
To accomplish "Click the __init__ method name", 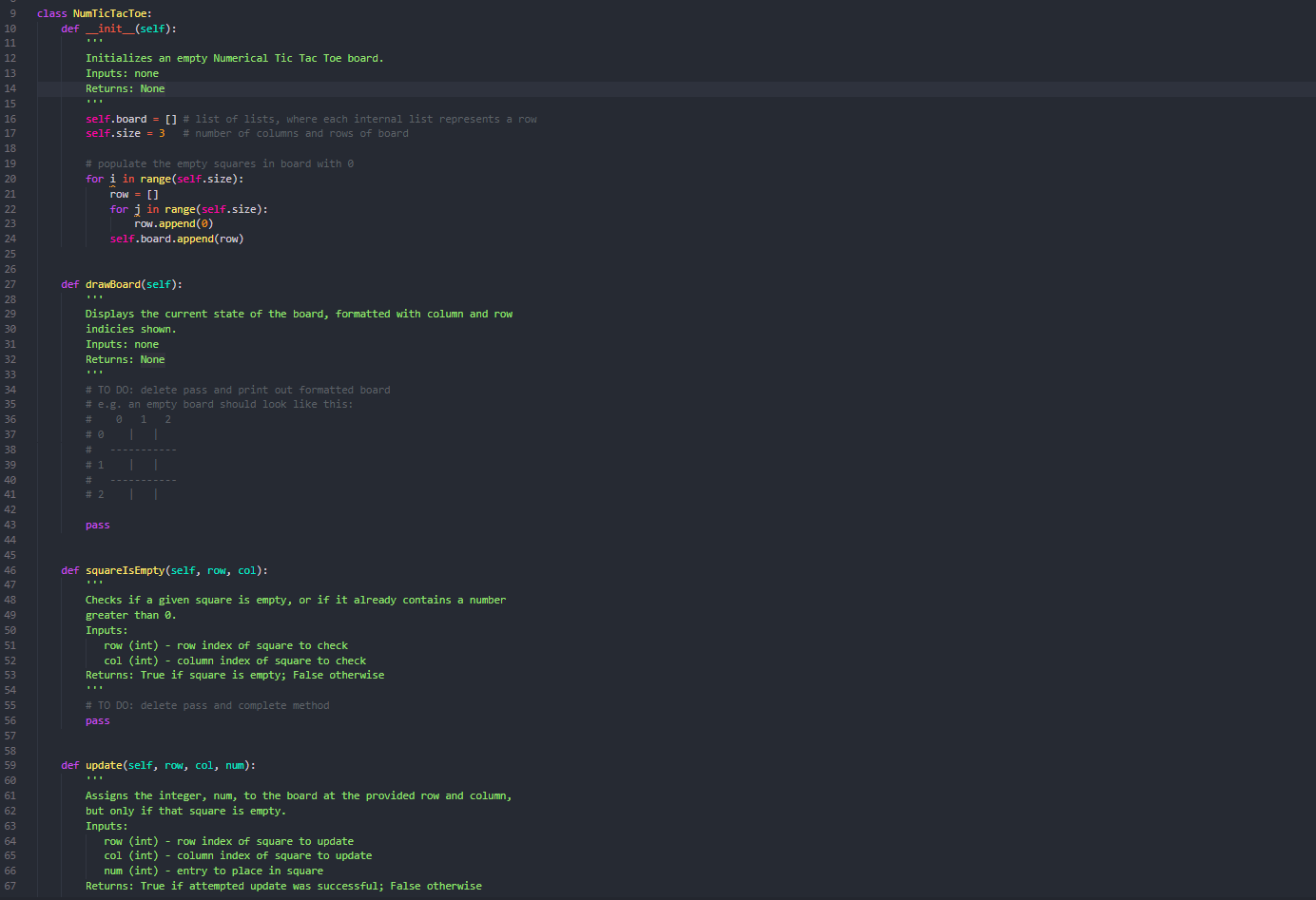I will pyautogui.click(x=106, y=28).
